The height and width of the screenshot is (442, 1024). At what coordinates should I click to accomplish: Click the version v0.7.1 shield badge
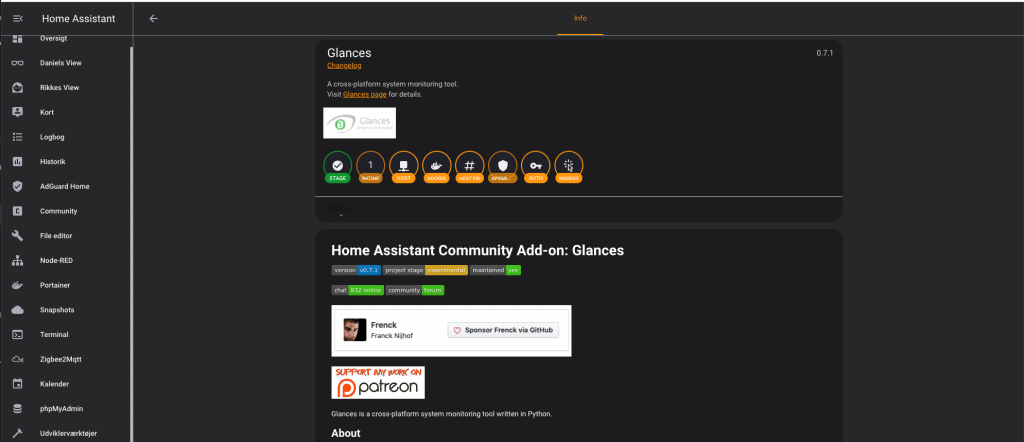(357, 270)
